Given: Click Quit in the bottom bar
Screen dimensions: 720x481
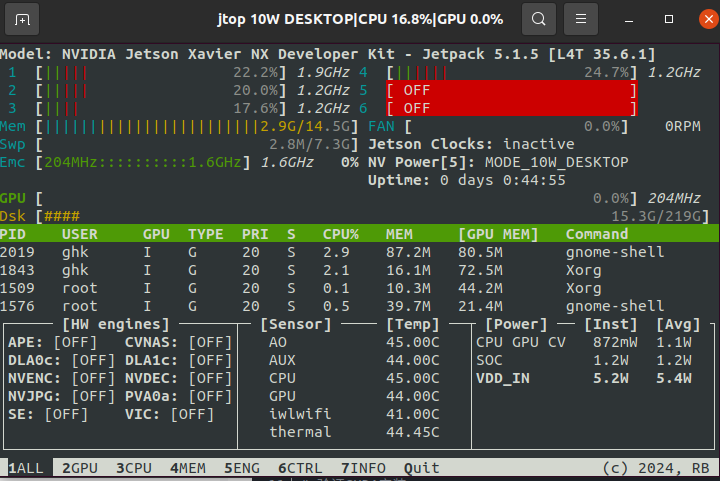Looking at the screenshot, I should tap(422, 468).
